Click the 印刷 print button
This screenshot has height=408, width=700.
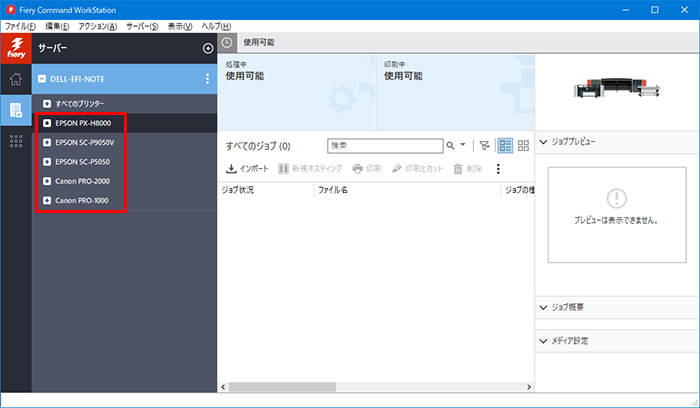click(x=367, y=169)
